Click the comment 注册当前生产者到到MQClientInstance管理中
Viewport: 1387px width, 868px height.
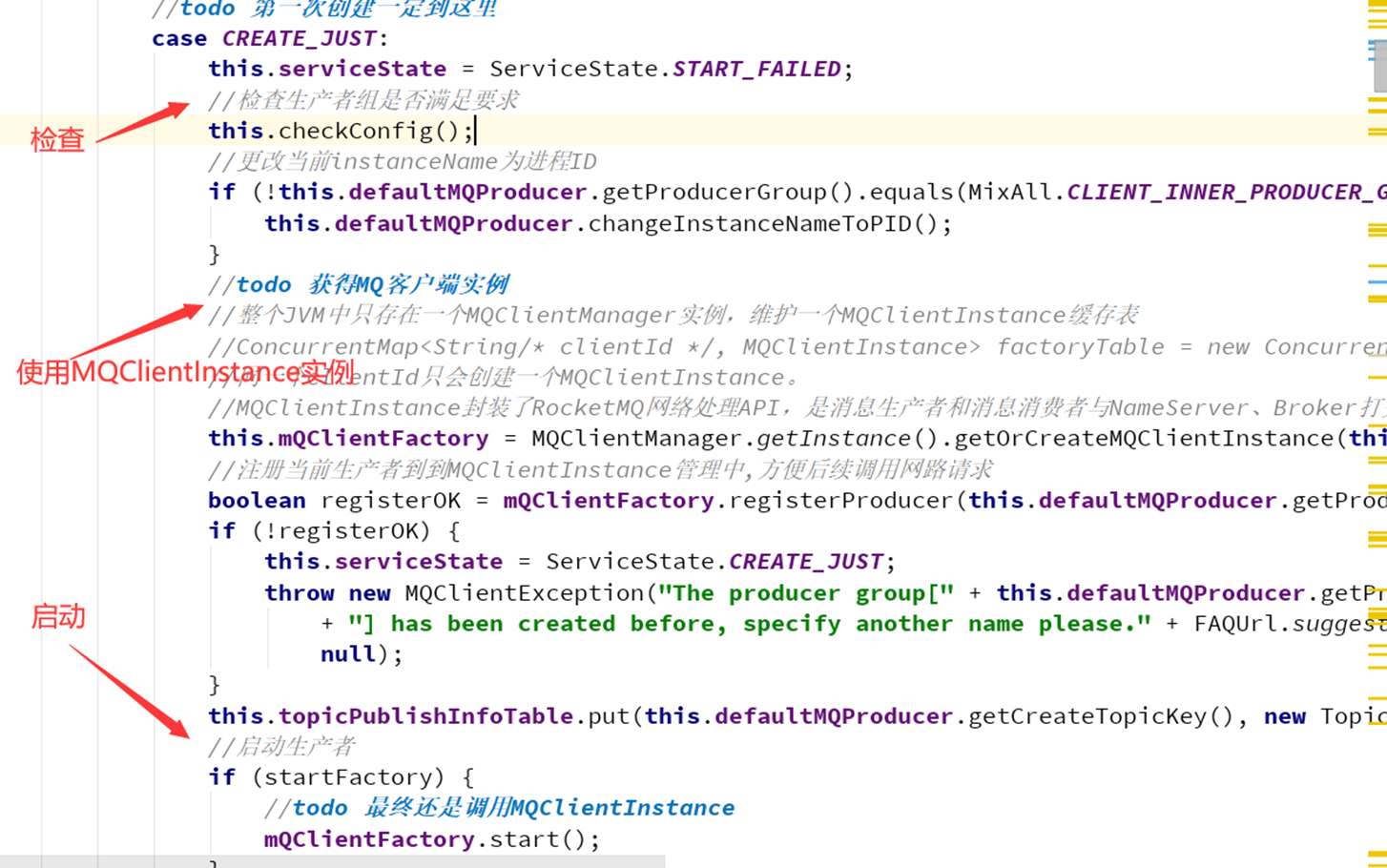pos(601,469)
